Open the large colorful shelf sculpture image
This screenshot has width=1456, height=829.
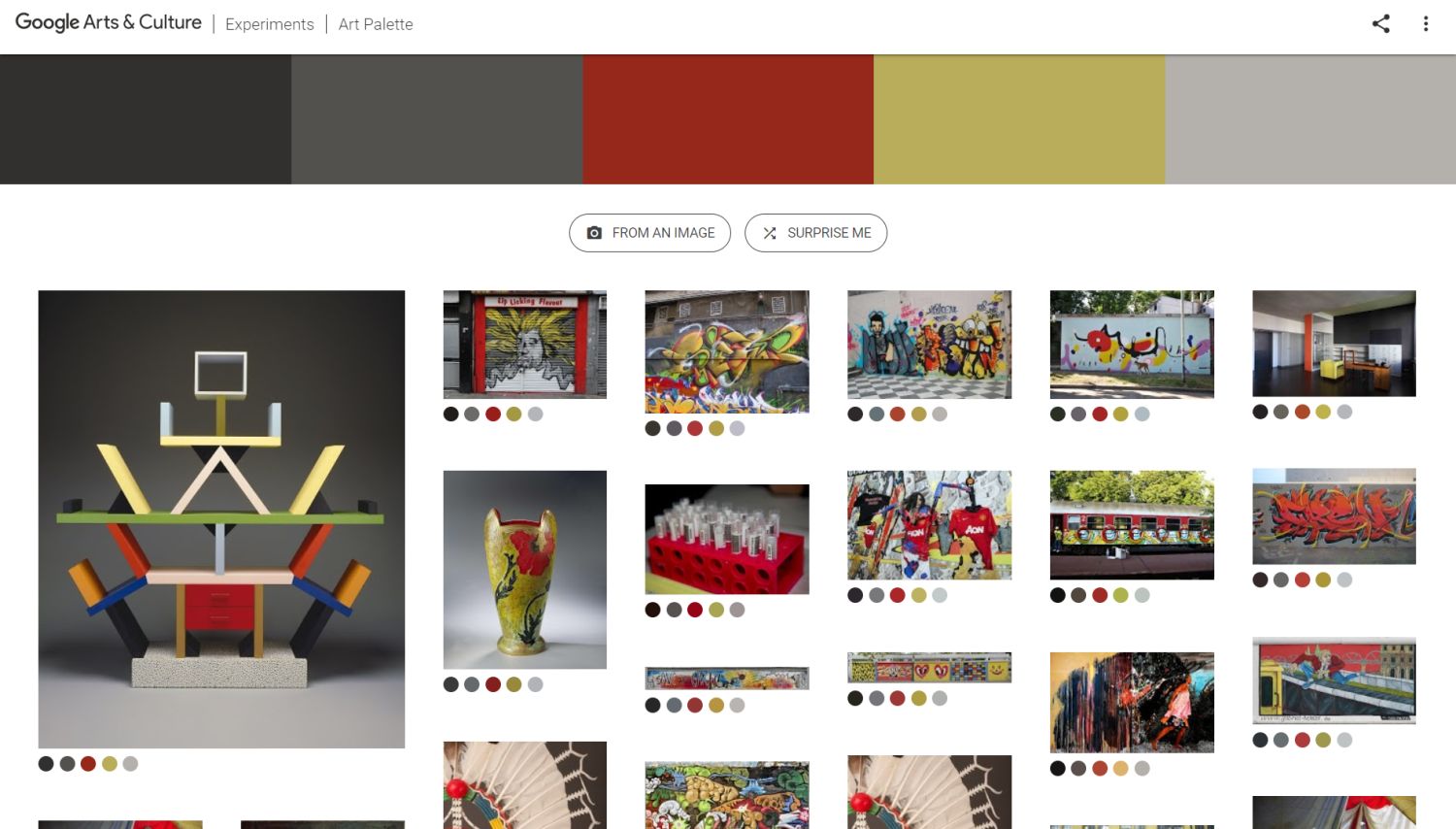click(221, 519)
